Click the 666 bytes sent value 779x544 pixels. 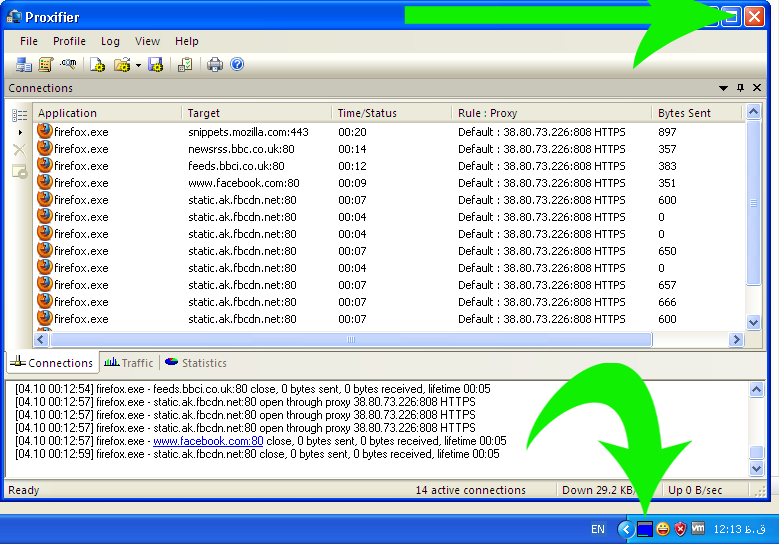click(x=667, y=302)
